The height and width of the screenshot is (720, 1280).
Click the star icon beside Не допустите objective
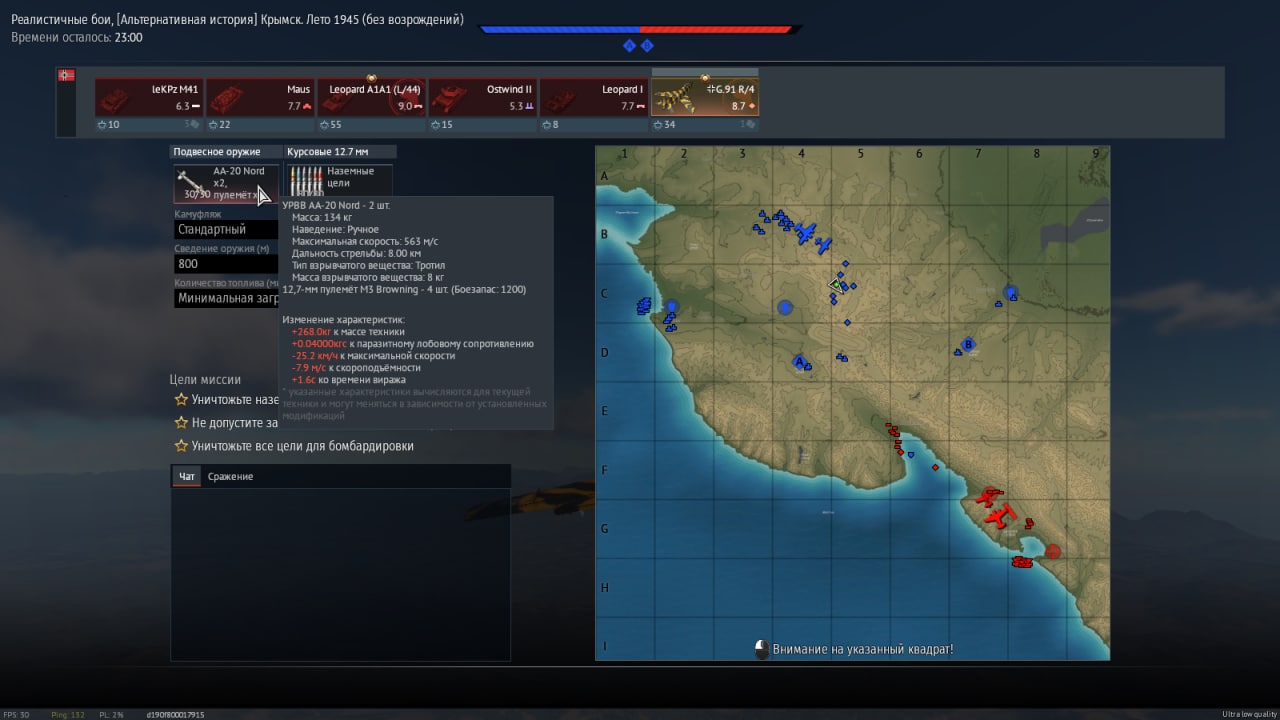(x=181, y=423)
